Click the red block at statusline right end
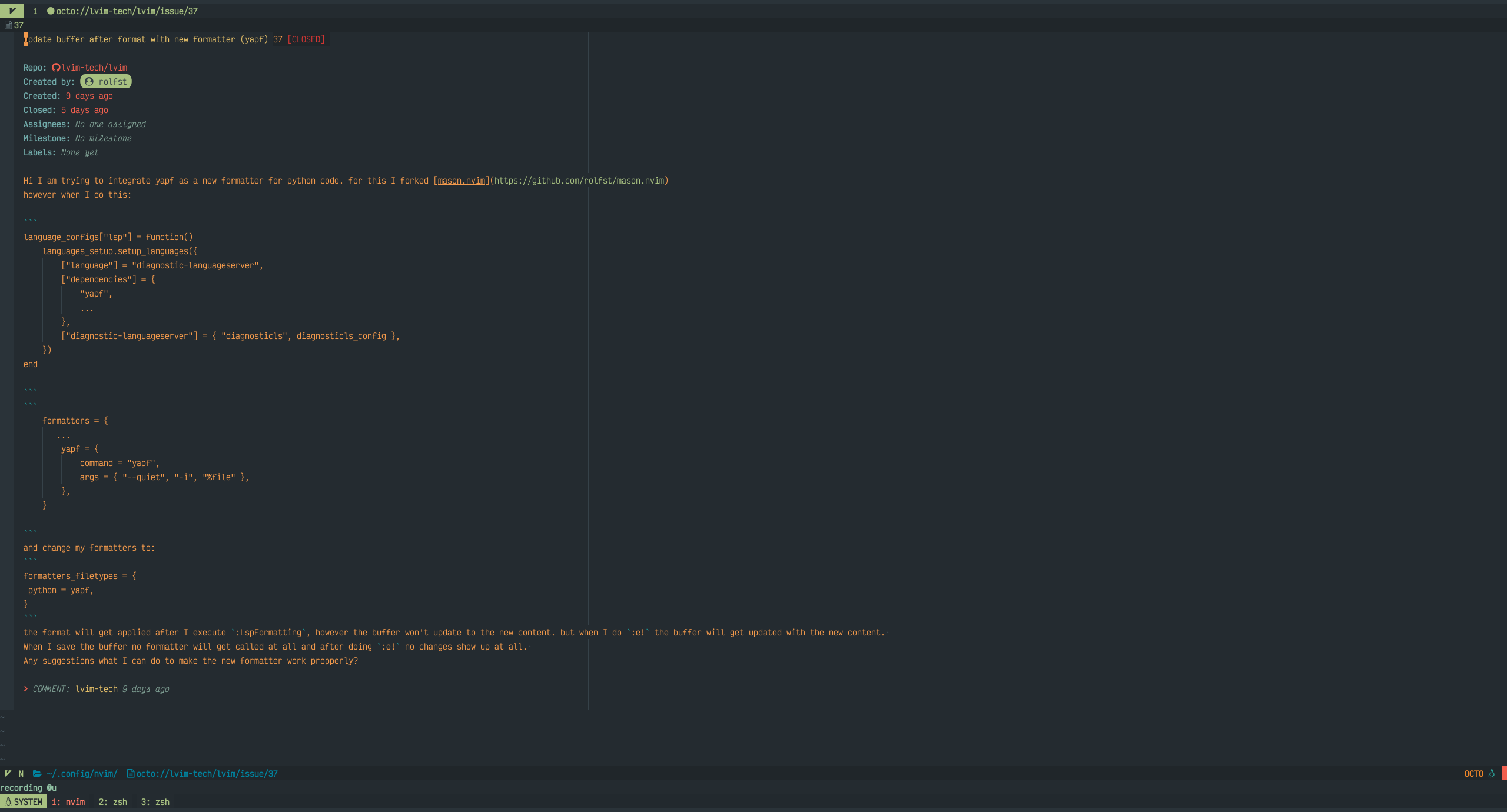This screenshot has height=812, width=1507. click(x=1504, y=774)
